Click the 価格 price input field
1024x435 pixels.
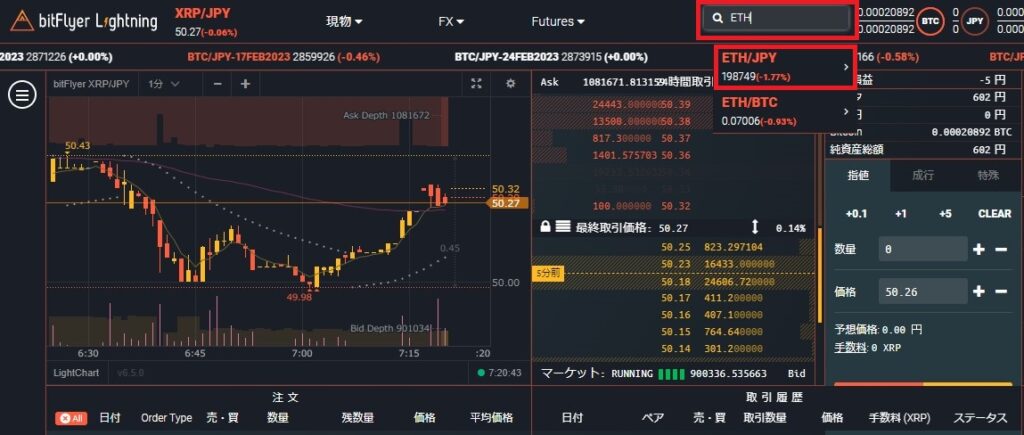coord(923,291)
